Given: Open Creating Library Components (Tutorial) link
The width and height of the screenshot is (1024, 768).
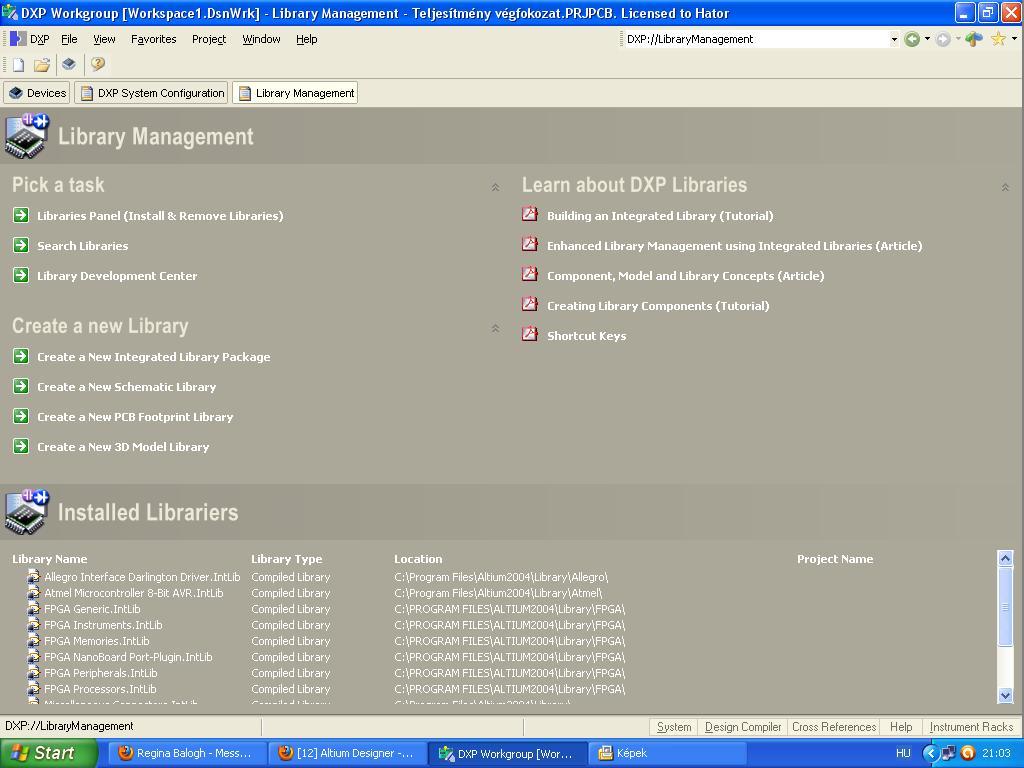Looking at the screenshot, I should [x=658, y=306].
